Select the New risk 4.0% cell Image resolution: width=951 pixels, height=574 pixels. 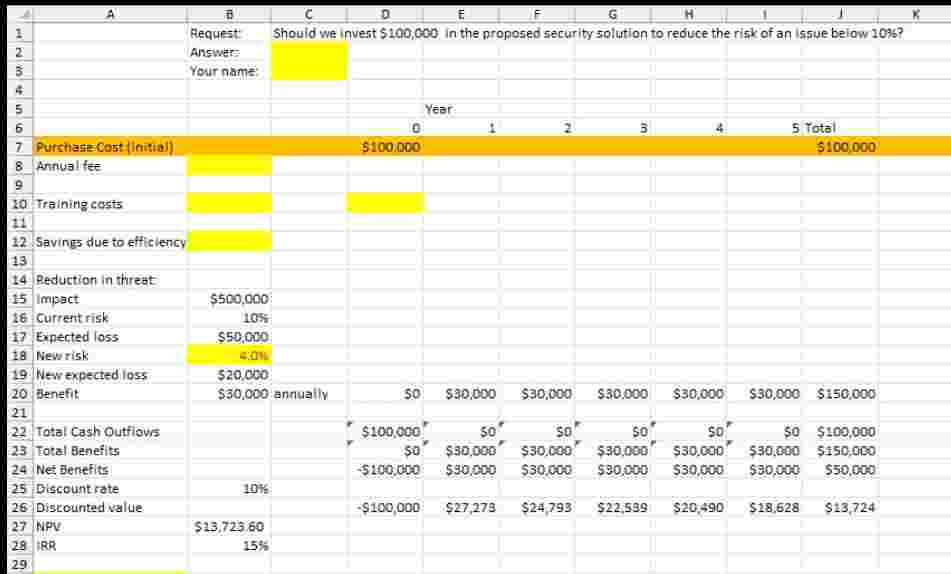tap(229, 356)
